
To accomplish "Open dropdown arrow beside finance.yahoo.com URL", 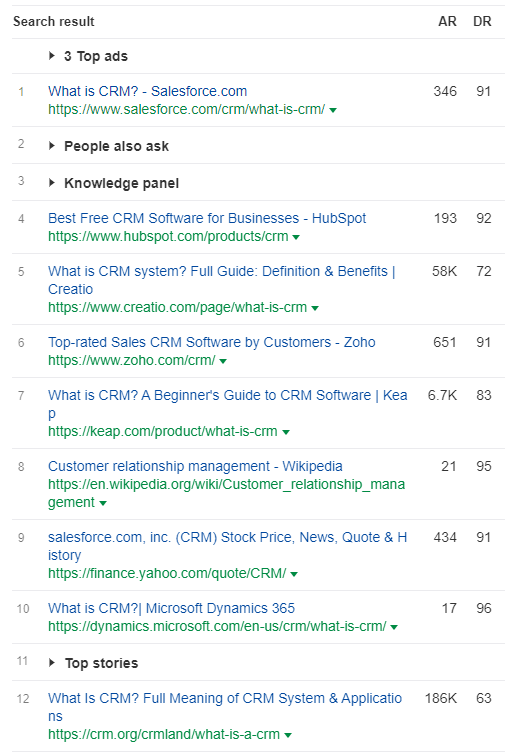I will pos(294,574).
